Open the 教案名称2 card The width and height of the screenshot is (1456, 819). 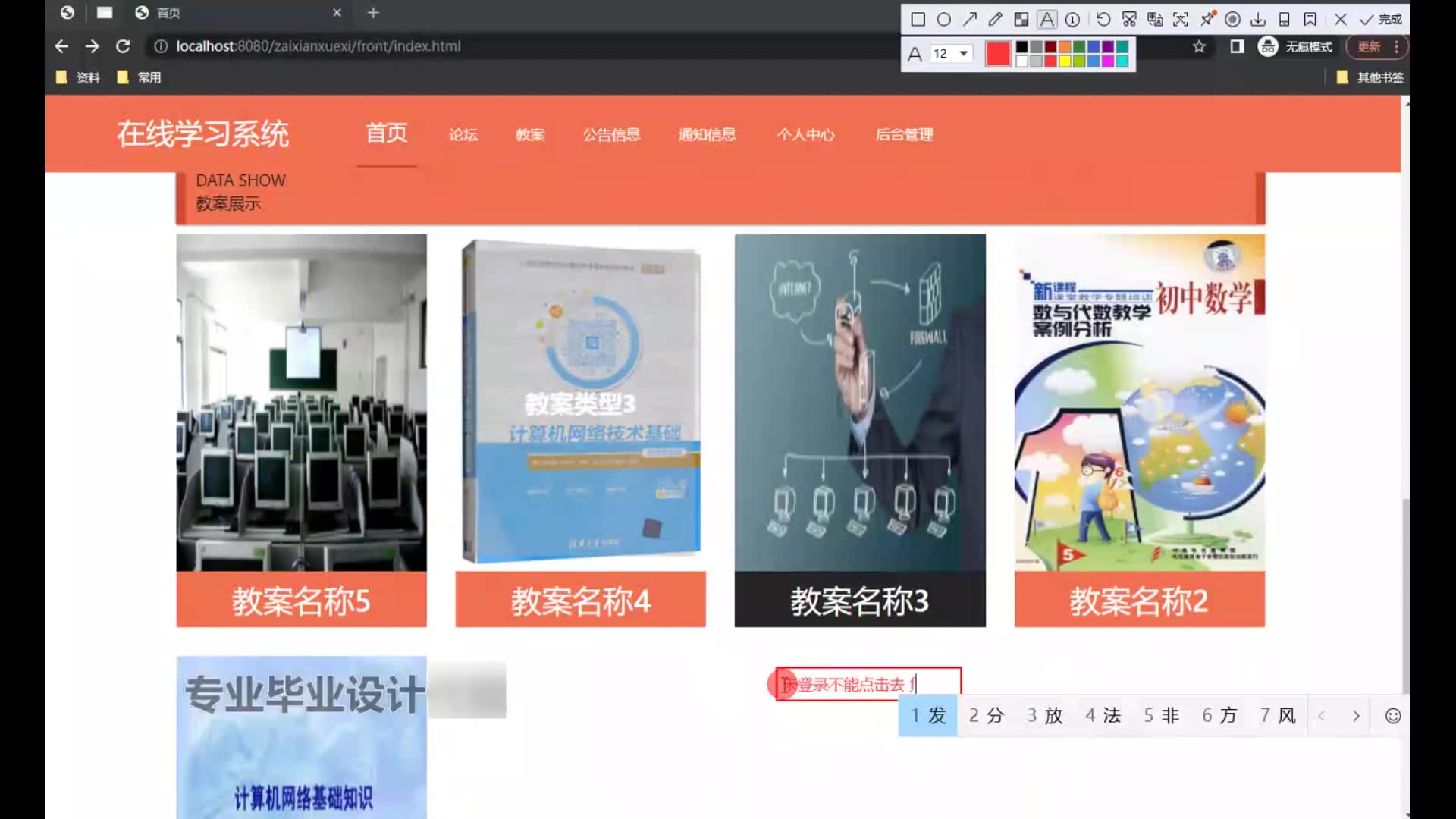[x=1140, y=431]
